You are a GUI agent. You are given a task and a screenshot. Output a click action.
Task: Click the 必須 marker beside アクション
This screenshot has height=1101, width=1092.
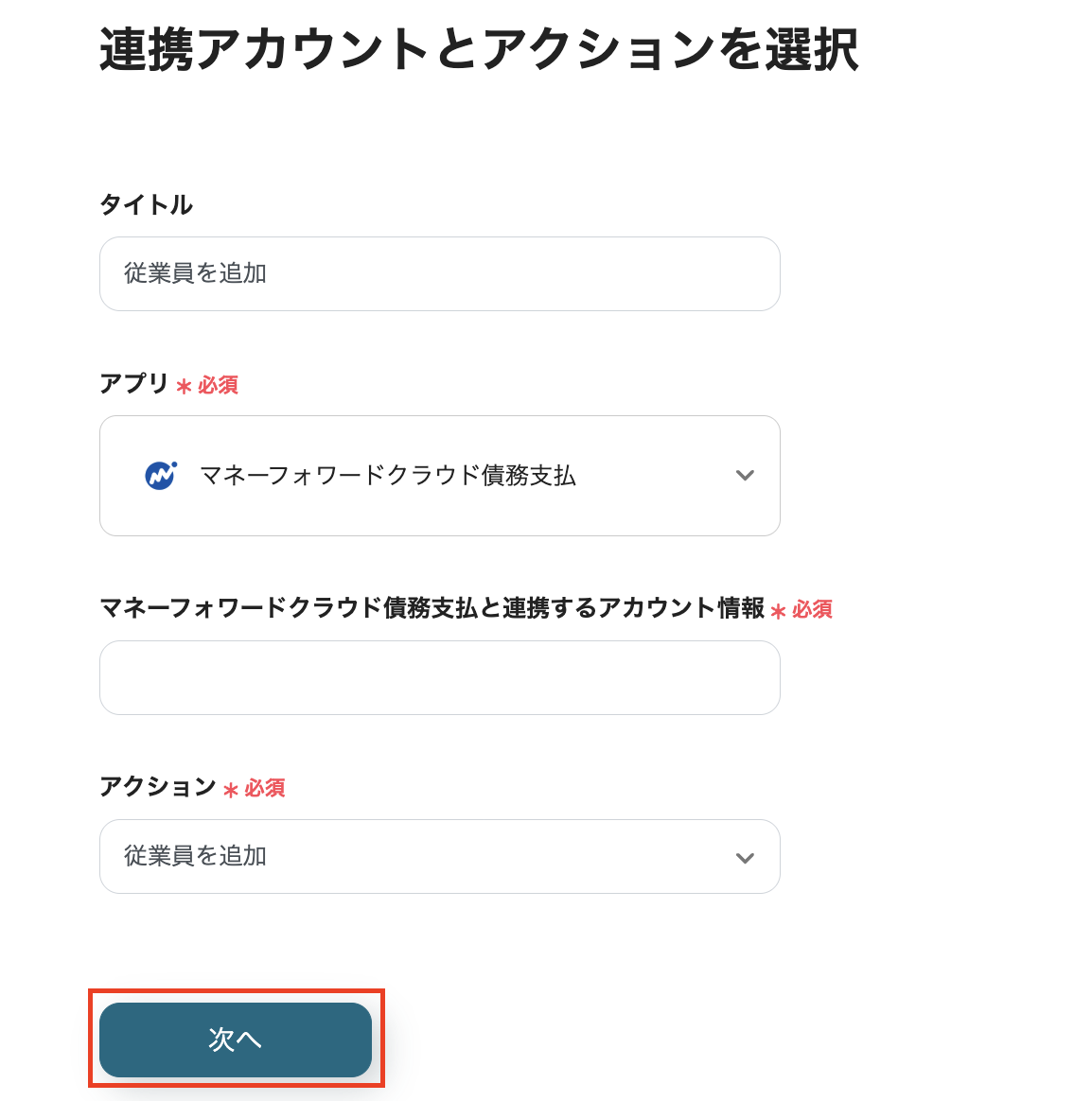(x=265, y=789)
